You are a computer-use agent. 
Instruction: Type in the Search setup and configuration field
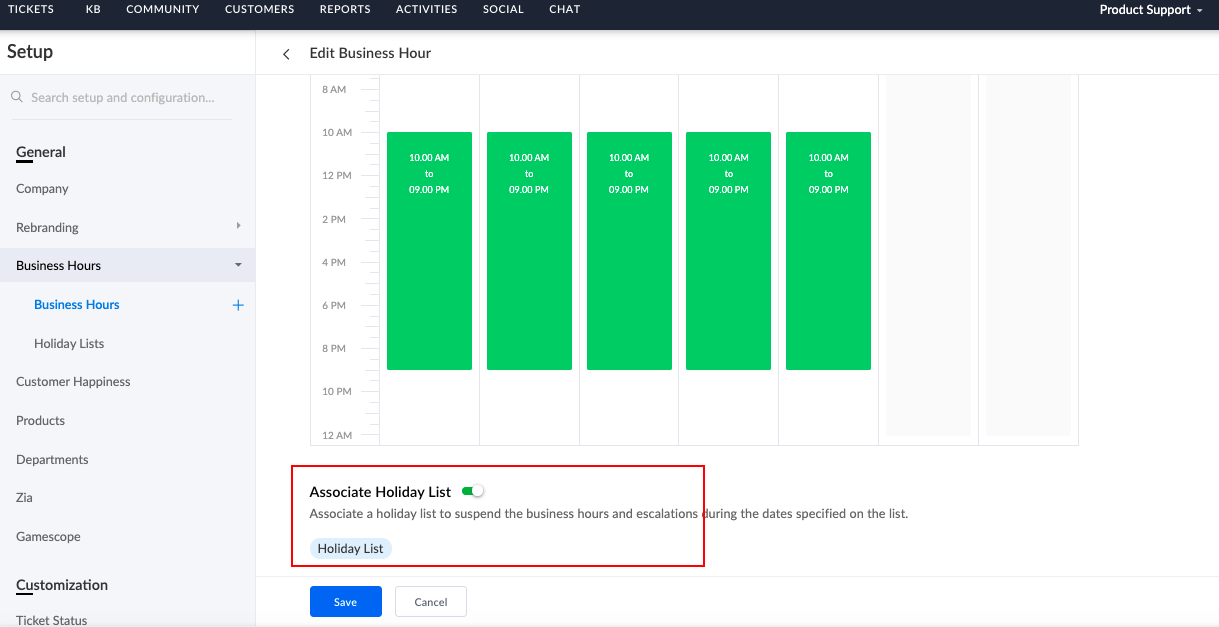123,98
